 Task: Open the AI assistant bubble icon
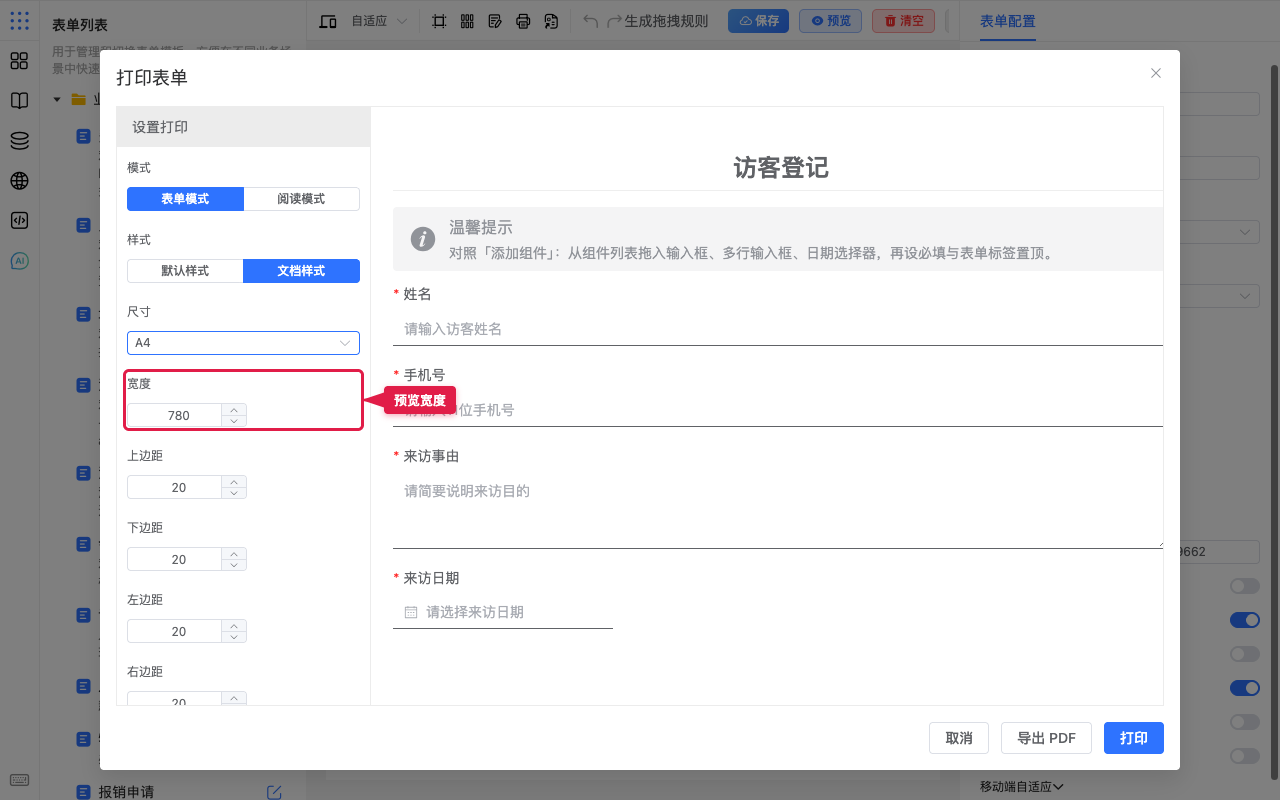click(x=19, y=261)
